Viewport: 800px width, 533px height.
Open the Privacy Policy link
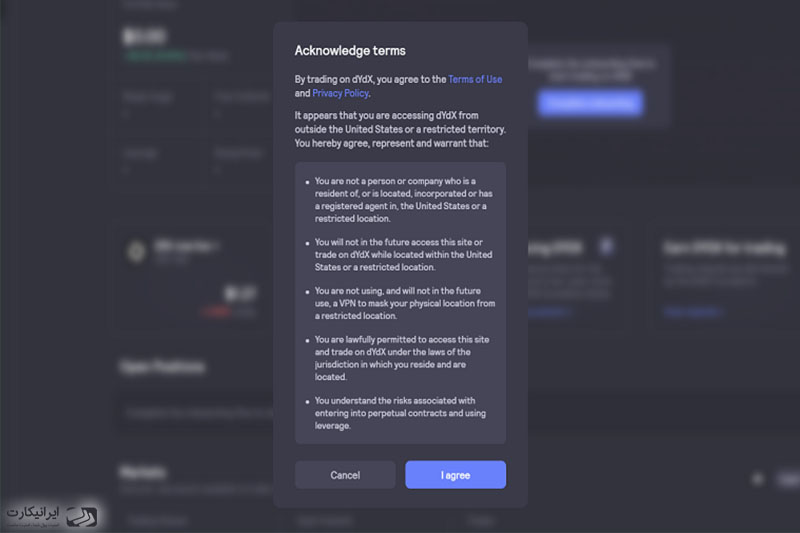click(x=340, y=93)
